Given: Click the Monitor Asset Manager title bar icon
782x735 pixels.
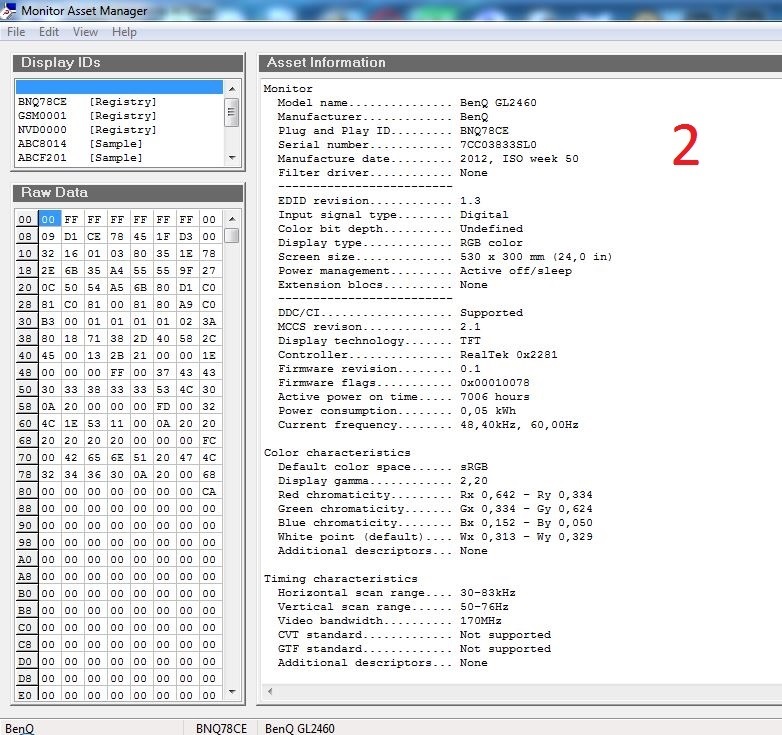Looking at the screenshot, I should pyautogui.click(x=8, y=9).
